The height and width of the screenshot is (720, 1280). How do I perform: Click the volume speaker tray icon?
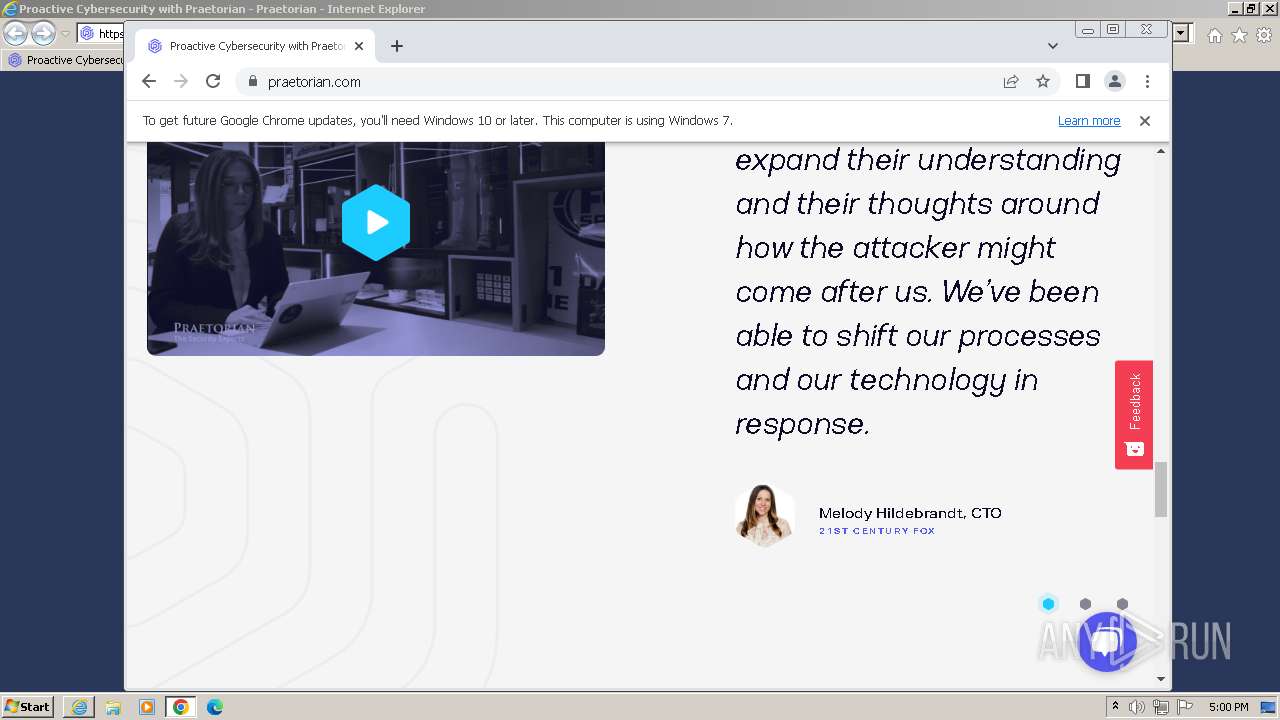tap(1137, 707)
